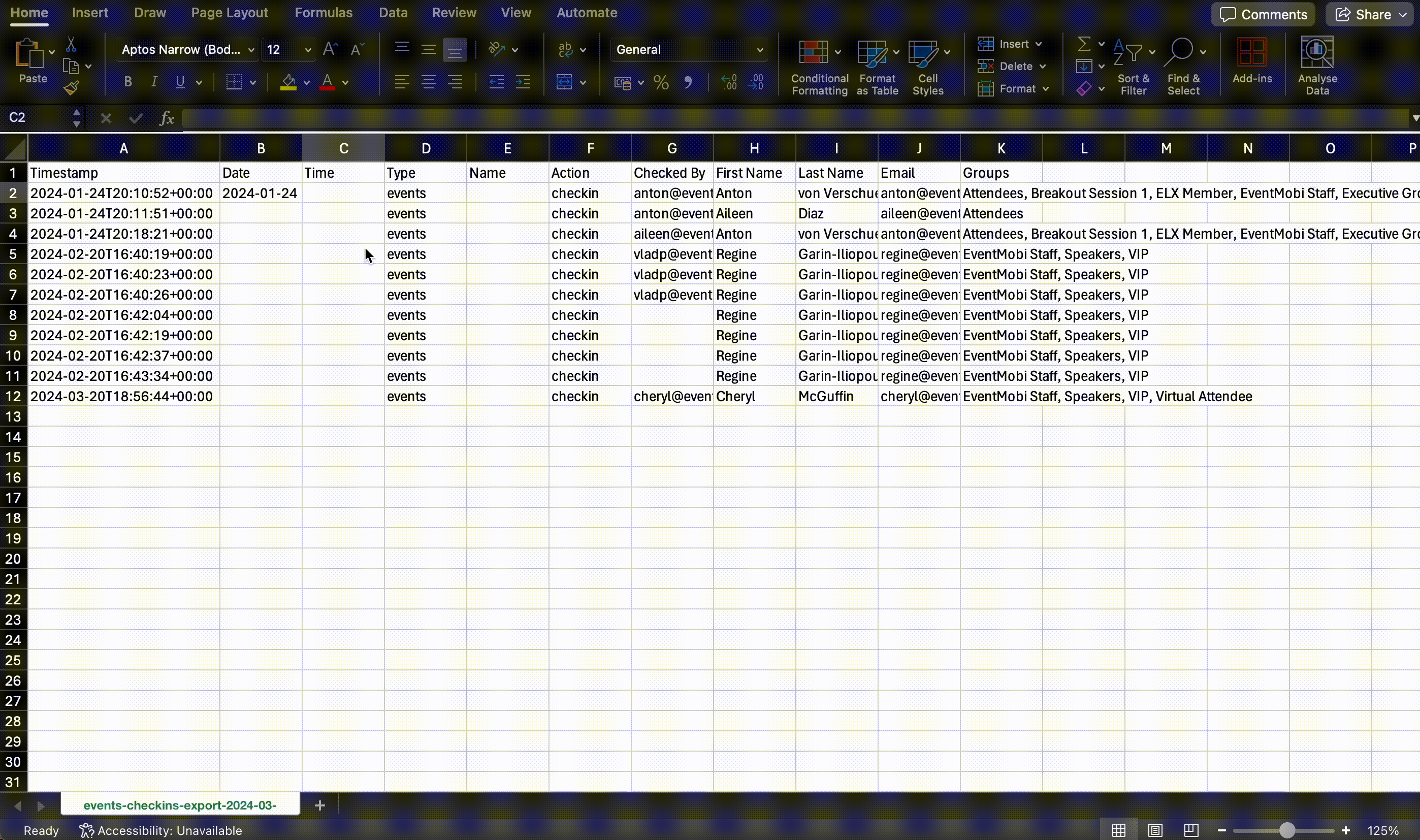Image resolution: width=1420 pixels, height=840 pixels.
Task: Switch to Page Layout view in status bar
Action: coord(1155,830)
